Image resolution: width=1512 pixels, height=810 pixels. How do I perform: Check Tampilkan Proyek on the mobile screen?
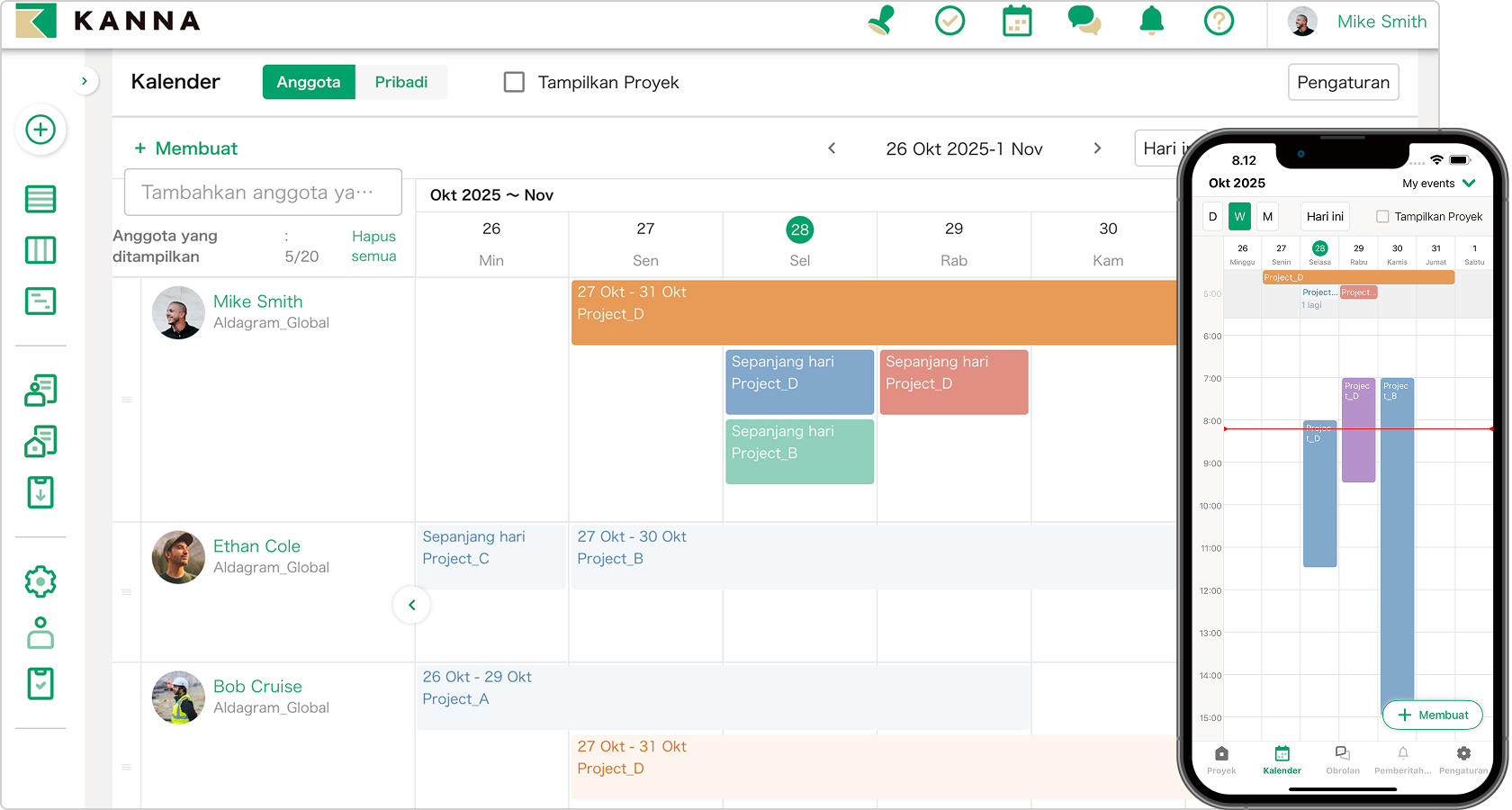(1381, 216)
